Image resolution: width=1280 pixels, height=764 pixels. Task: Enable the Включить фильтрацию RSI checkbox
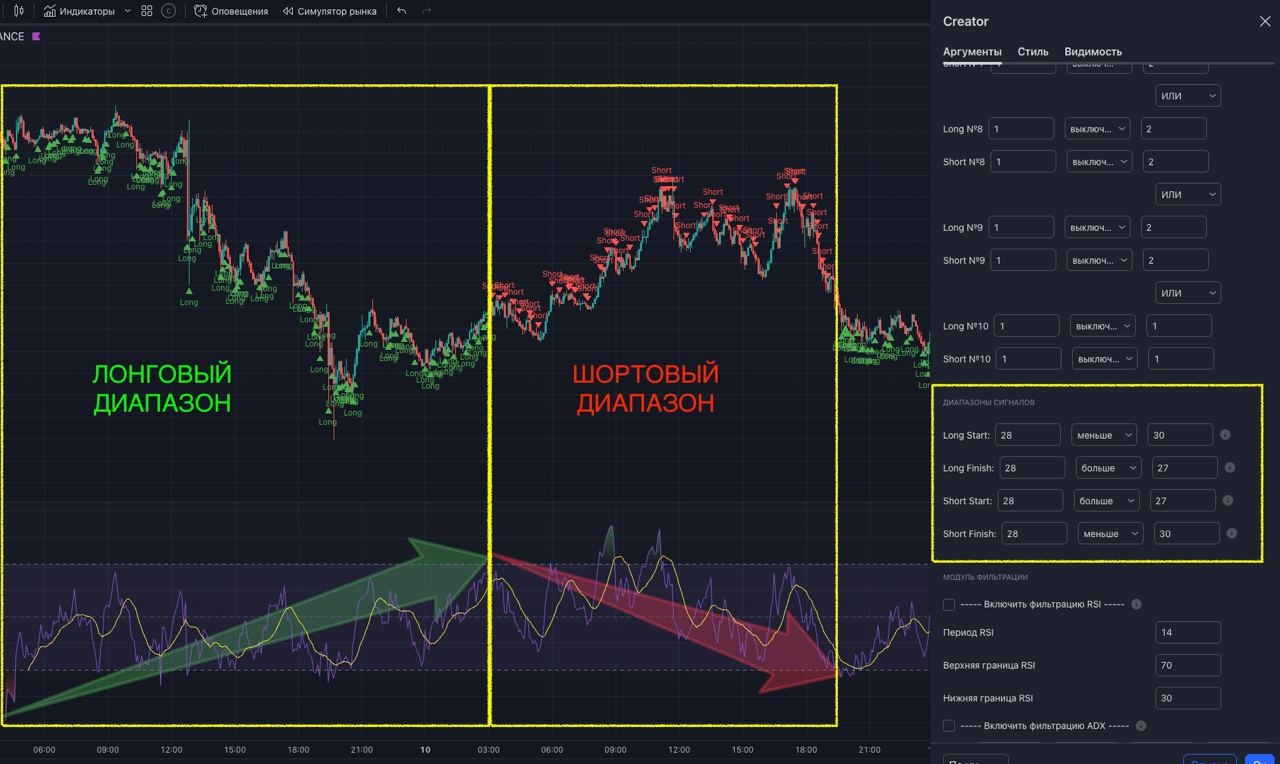[x=949, y=605]
